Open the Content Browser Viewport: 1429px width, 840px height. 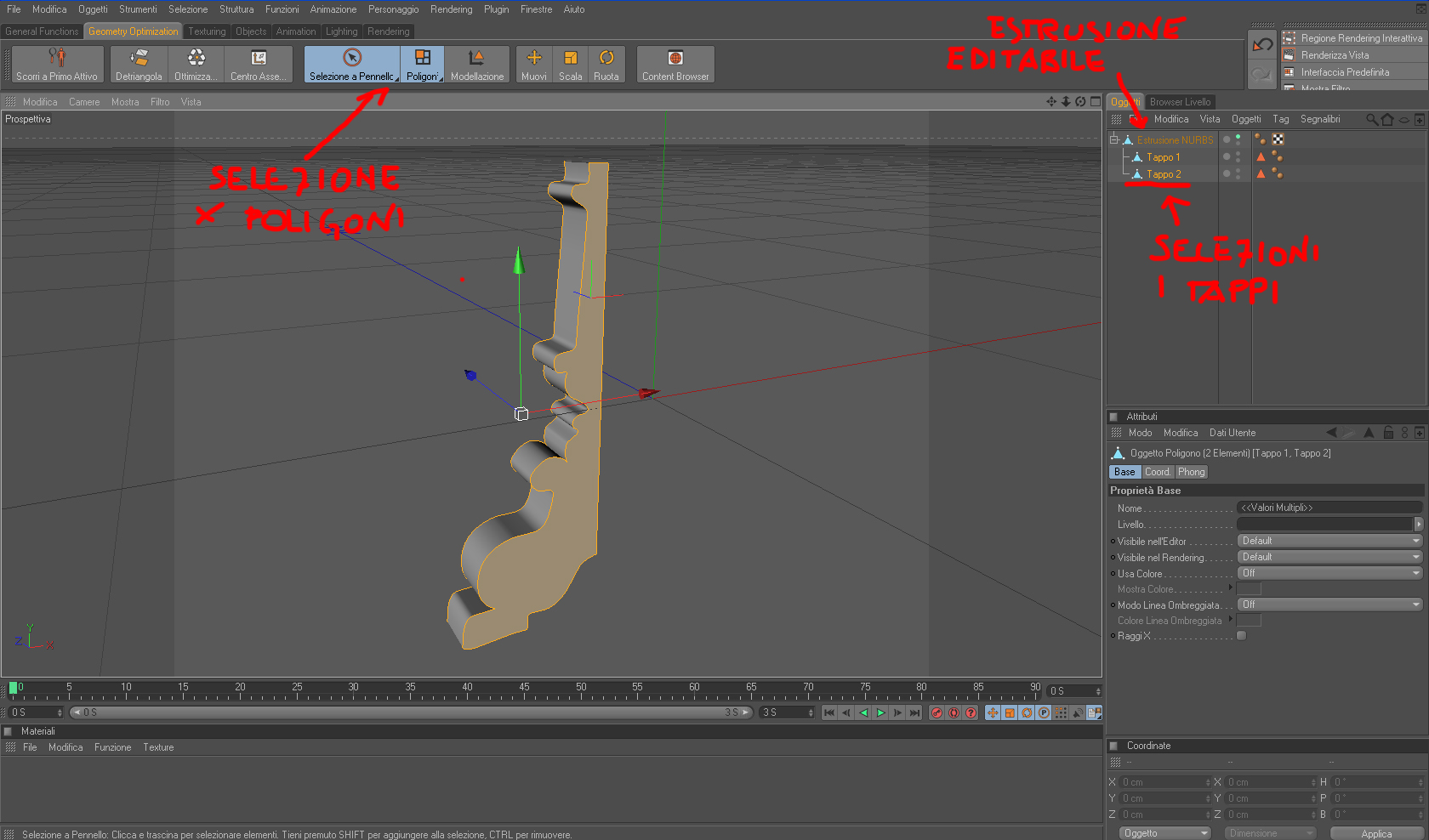[x=675, y=65]
